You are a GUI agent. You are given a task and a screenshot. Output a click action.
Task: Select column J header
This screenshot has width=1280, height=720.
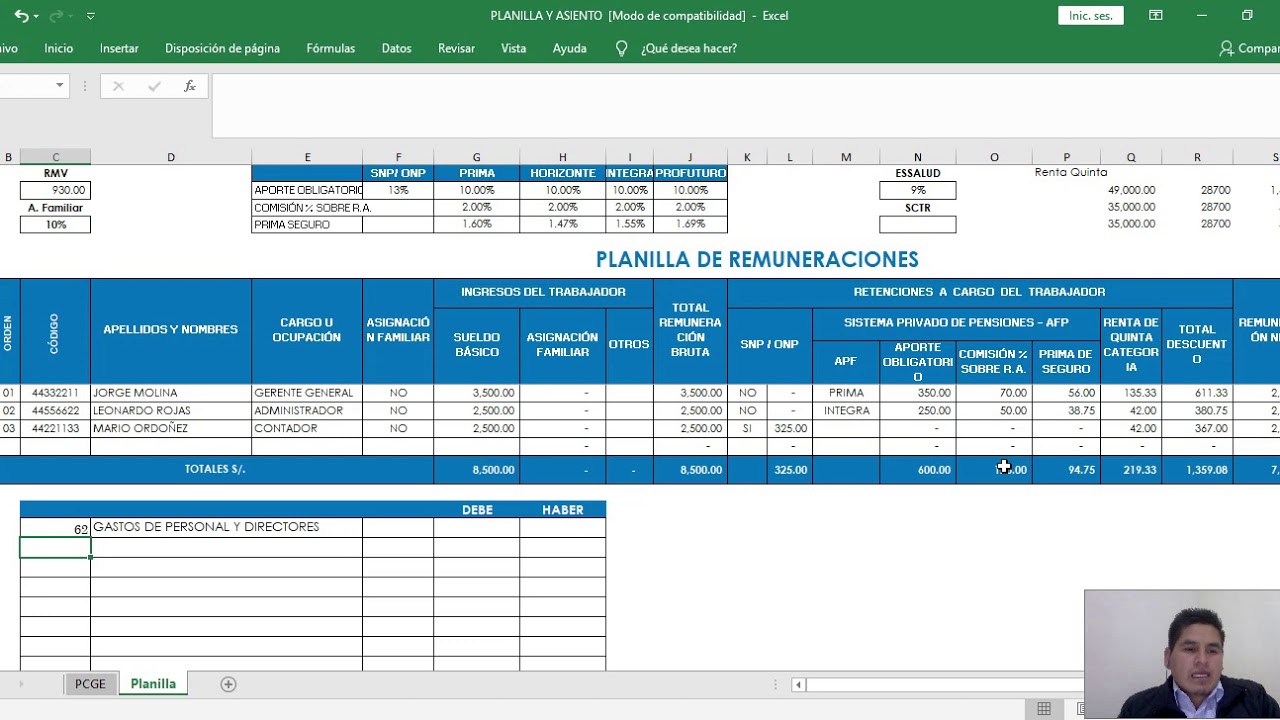[690, 157]
